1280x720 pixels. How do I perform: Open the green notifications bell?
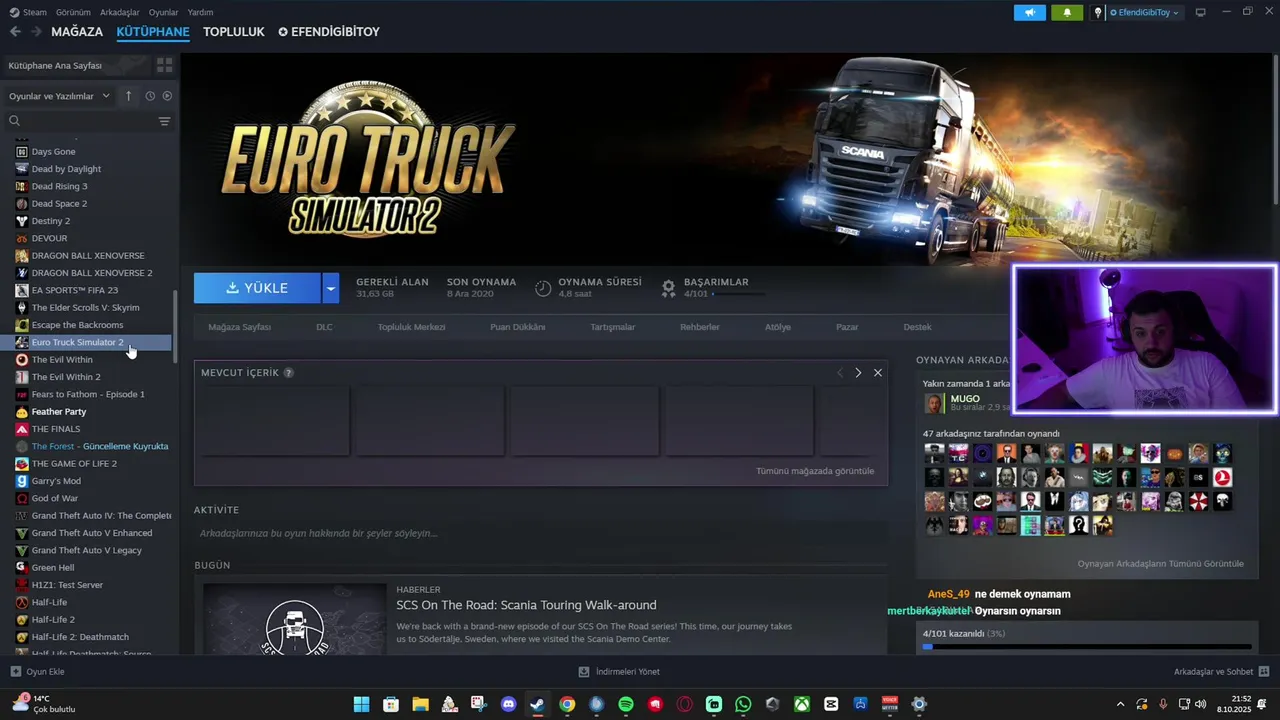[1067, 13]
